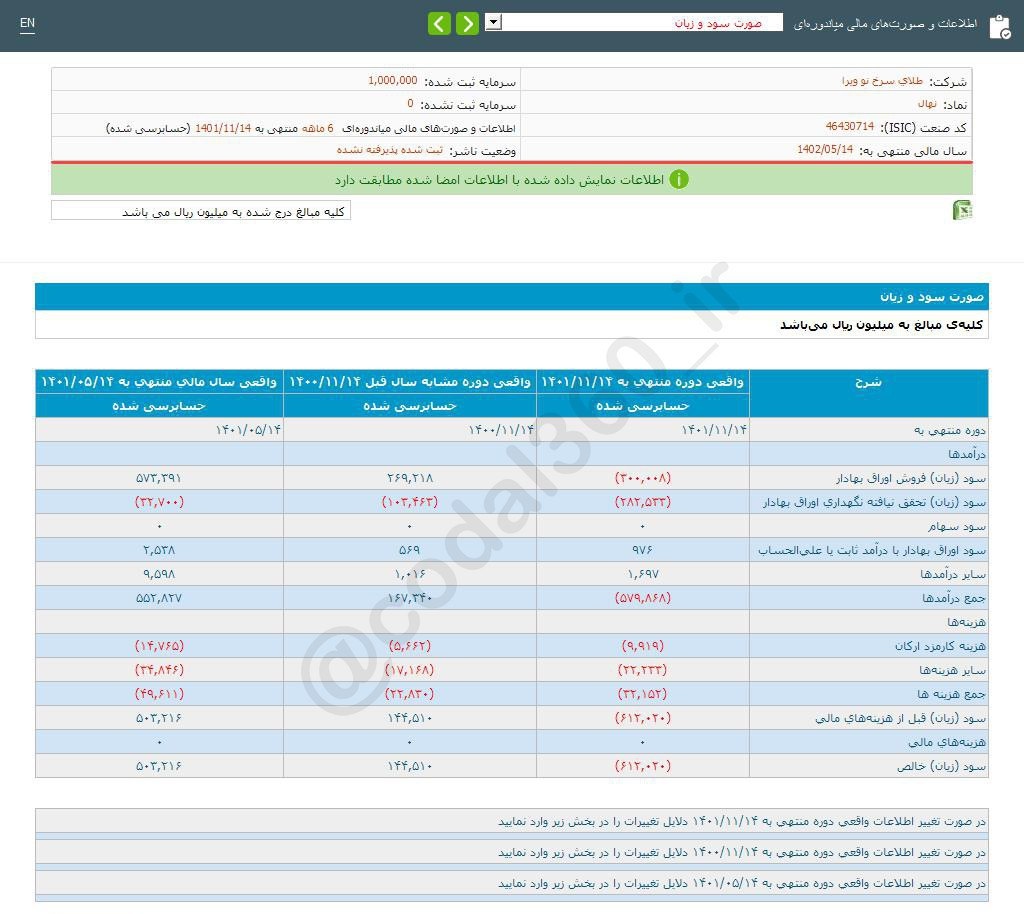This screenshot has height=914, width=1024.
Task: Open the report selector dropdown arrow
Action: click(493, 22)
